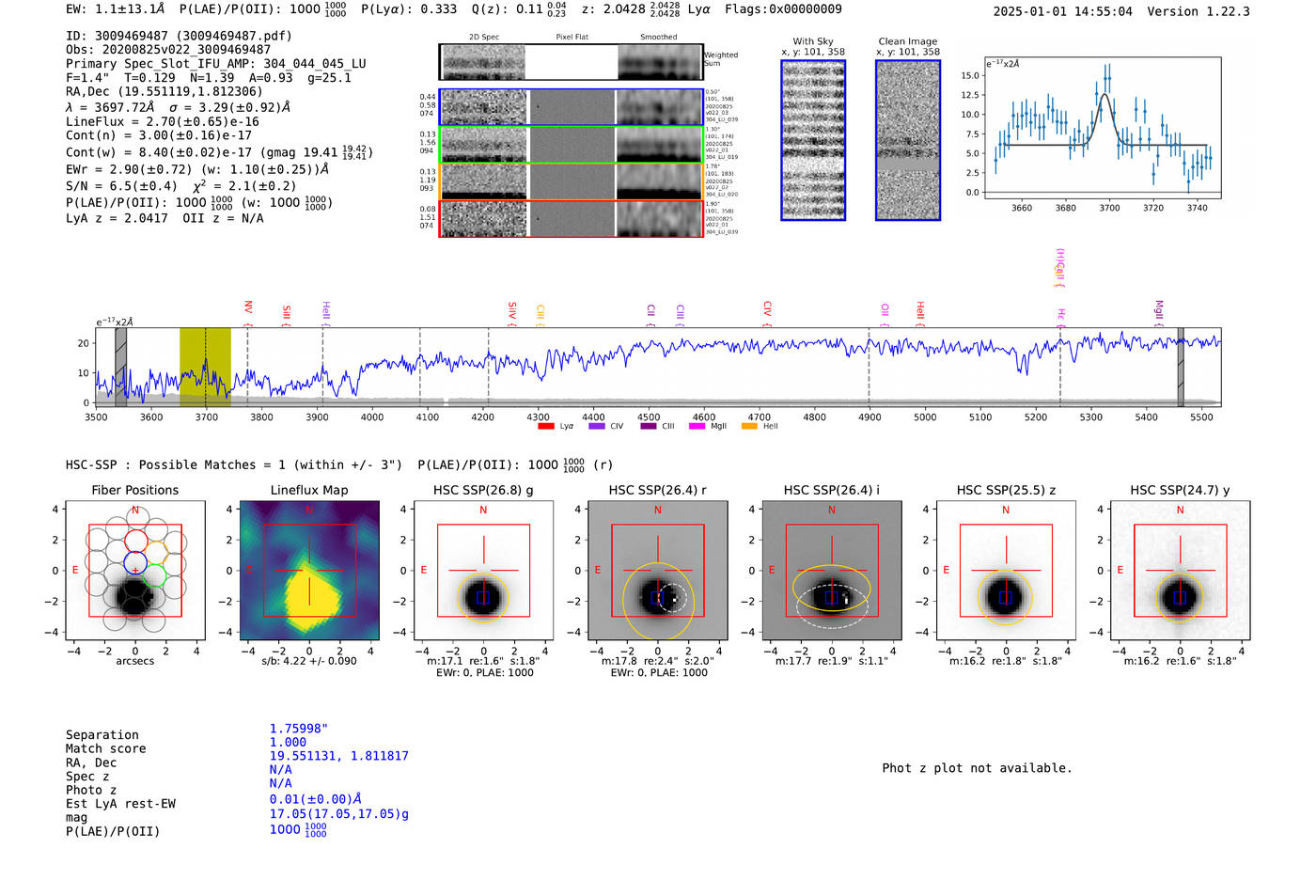
Task: Open the HSC SSP(25.5) z image
Action: (x=1006, y=571)
